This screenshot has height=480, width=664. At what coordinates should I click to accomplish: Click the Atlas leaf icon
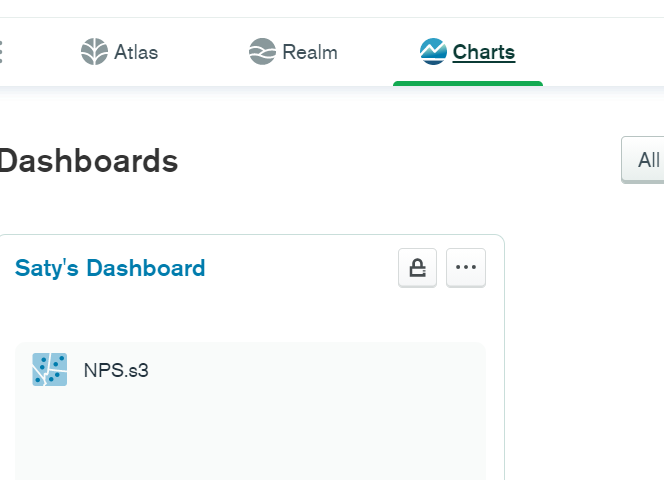[94, 52]
